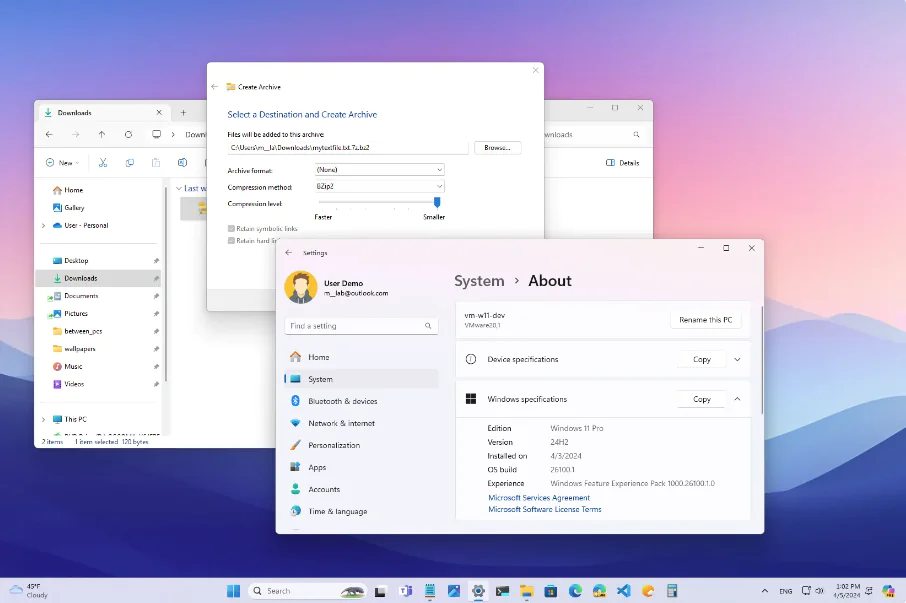Screen dimensions: 906x603
Task: Open the New menu in File Explorer
Action: click(x=63, y=162)
